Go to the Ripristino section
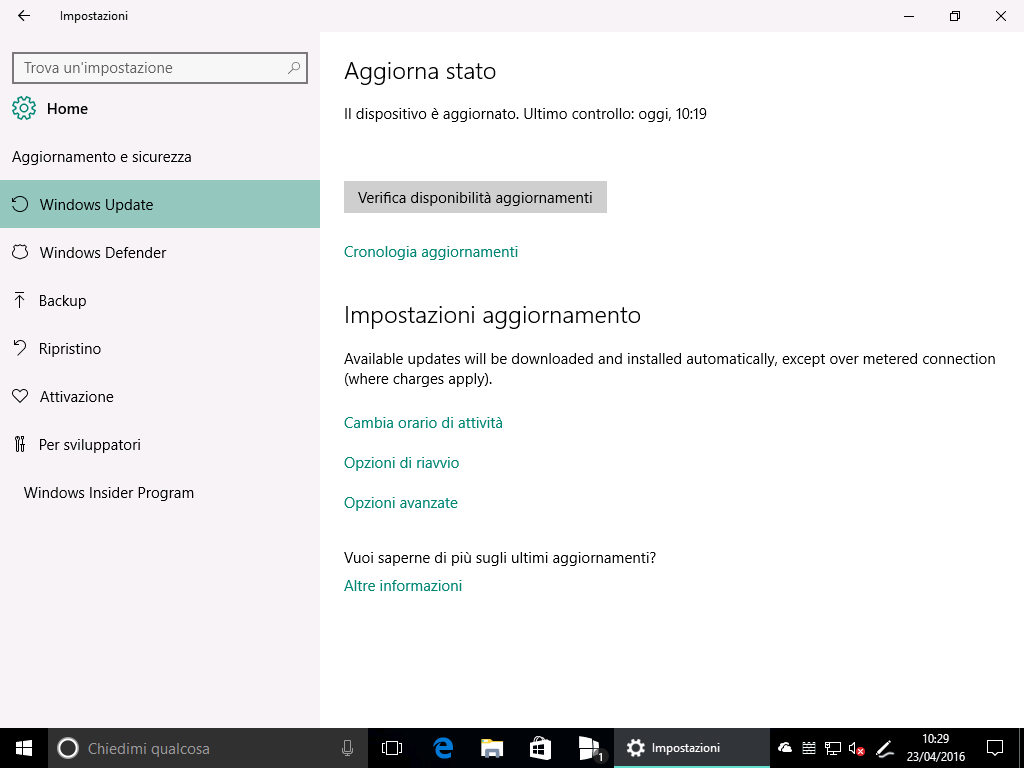The height and width of the screenshot is (768, 1024). pyautogui.click(x=160, y=348)
